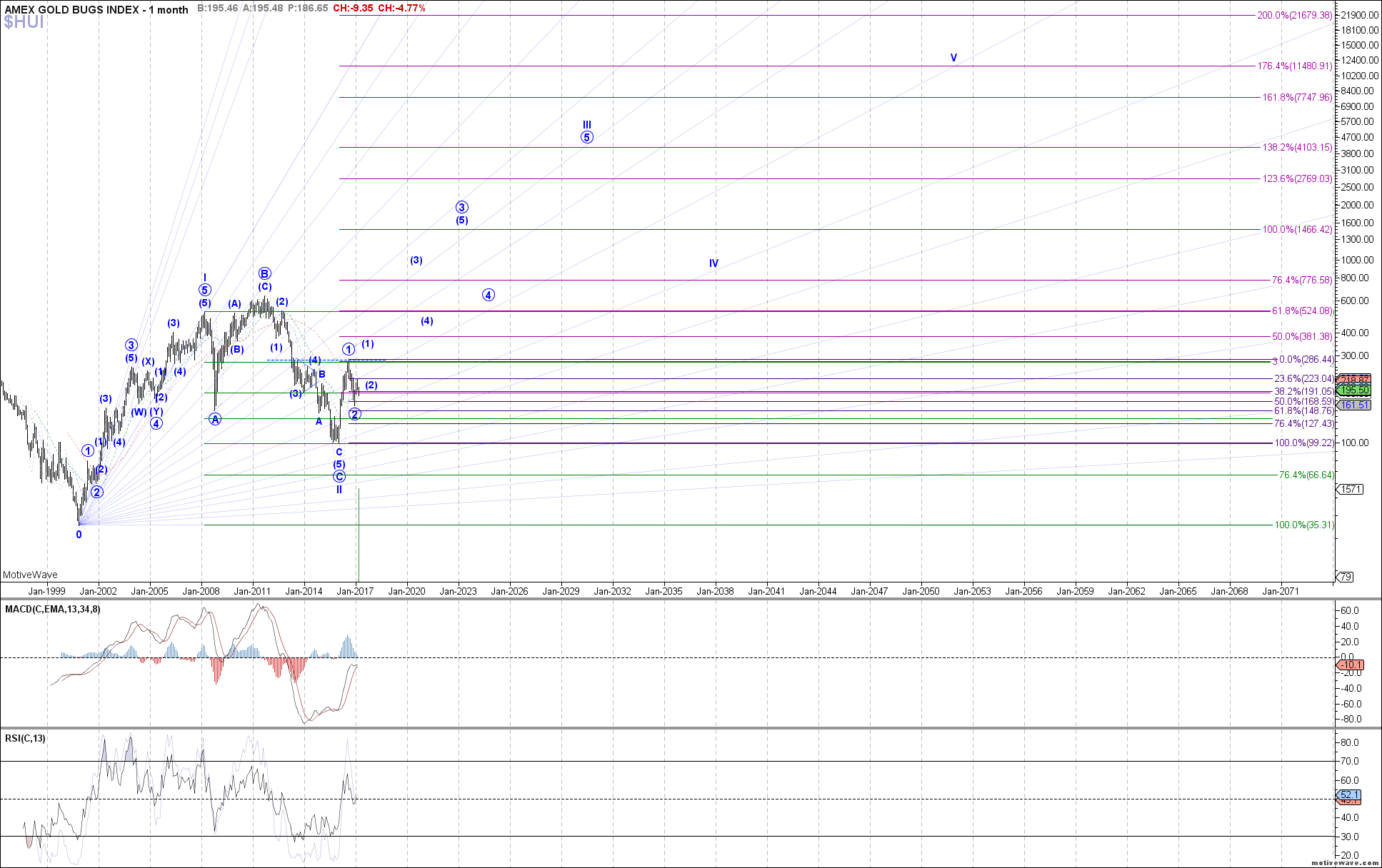Select the 52.1 RSI value tag
Screen dimensions: 1382x868
tap(1348, 794)
